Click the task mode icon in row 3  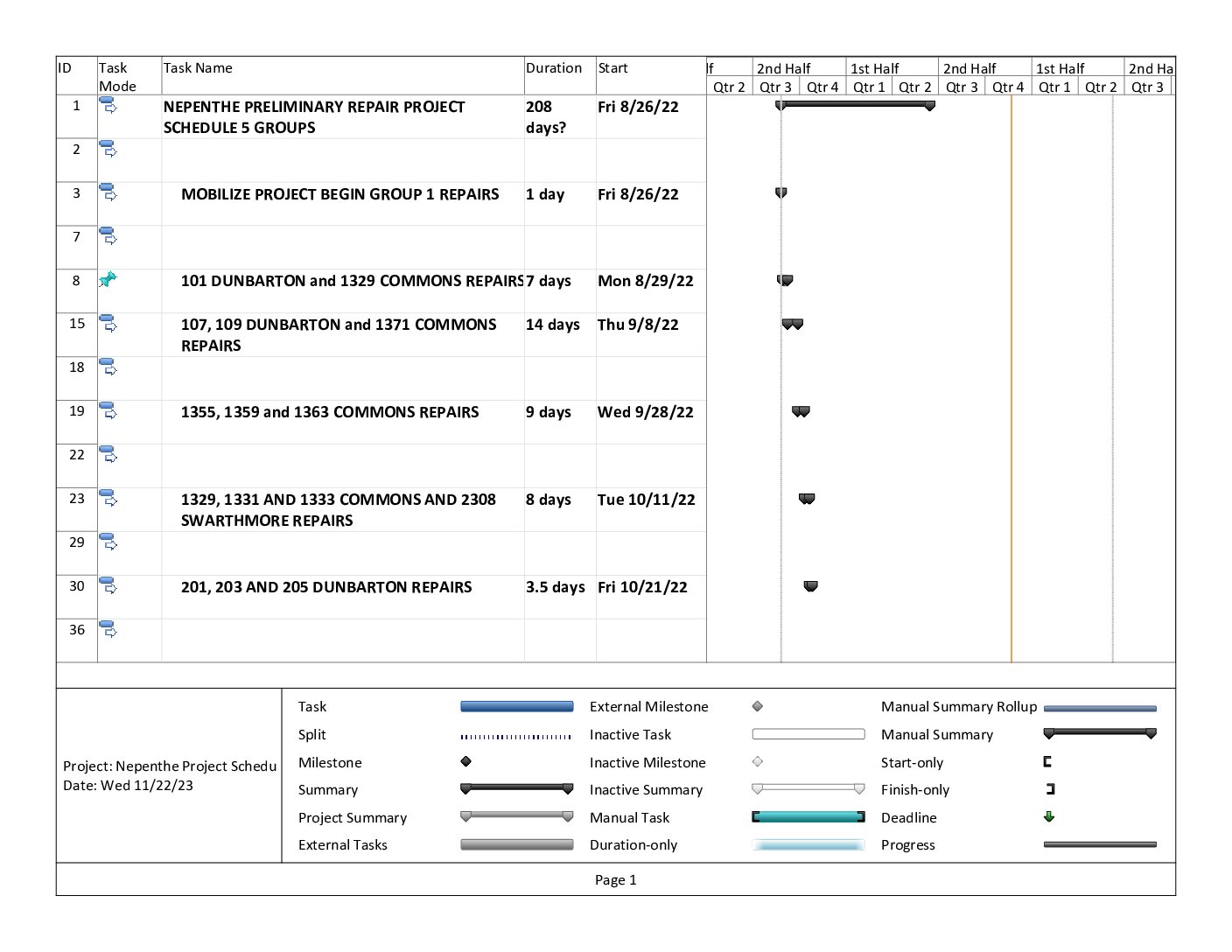coord(108,192)
